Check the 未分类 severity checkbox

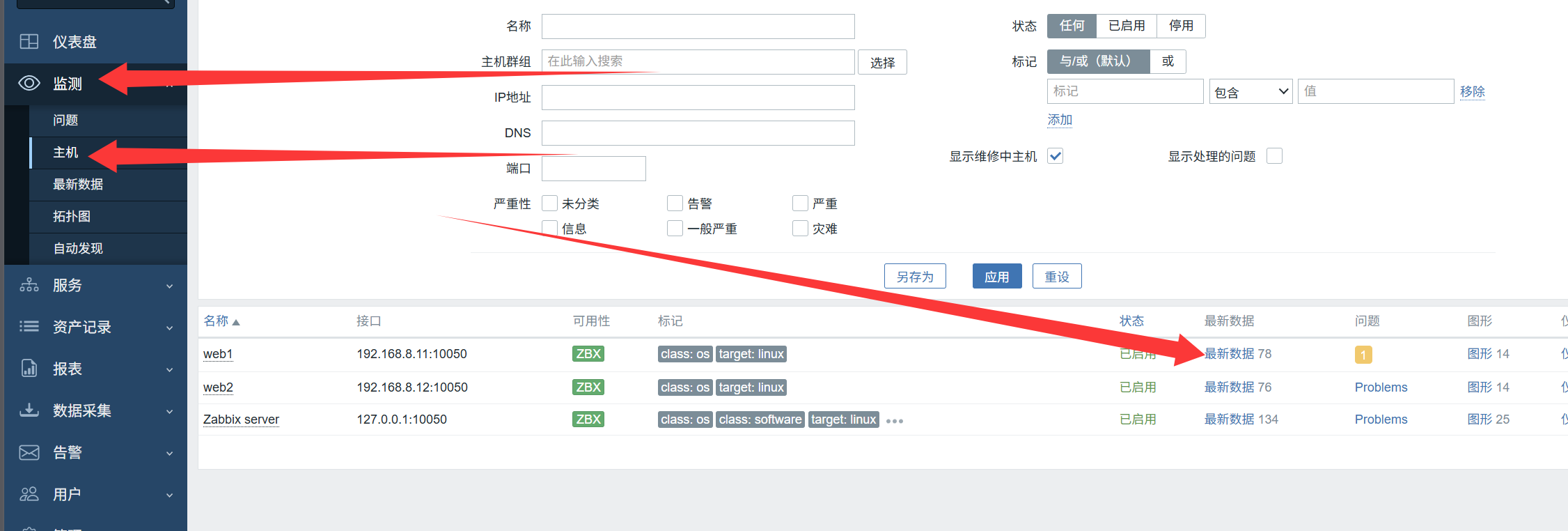(550, 203)
